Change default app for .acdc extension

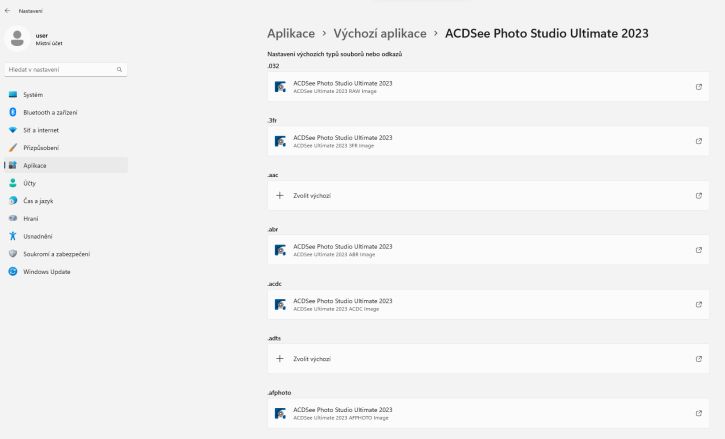coord(488,304)
